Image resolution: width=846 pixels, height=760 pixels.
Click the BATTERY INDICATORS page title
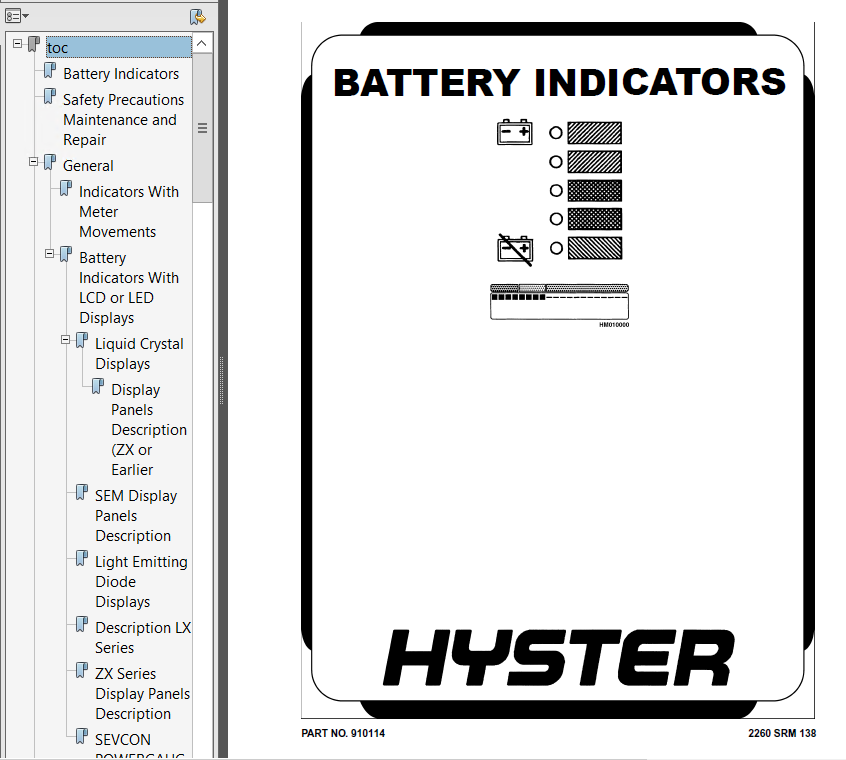[x=560, y=83]
